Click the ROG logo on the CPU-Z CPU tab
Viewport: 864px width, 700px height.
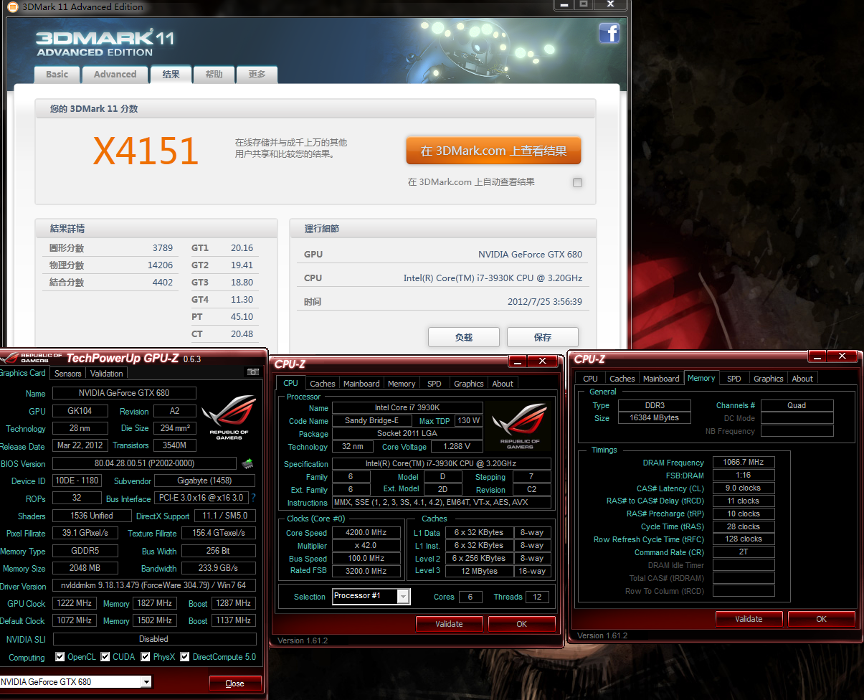click(520, 426)
